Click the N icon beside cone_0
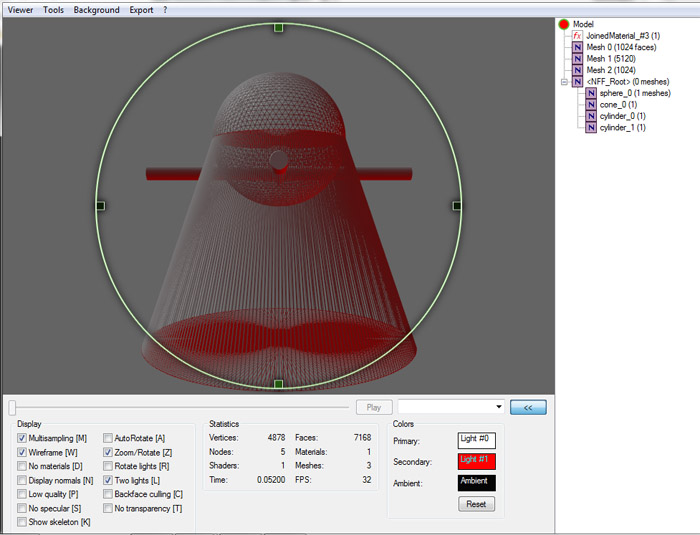The width and height of the screenshot is (700, 535). pos(591,104)
